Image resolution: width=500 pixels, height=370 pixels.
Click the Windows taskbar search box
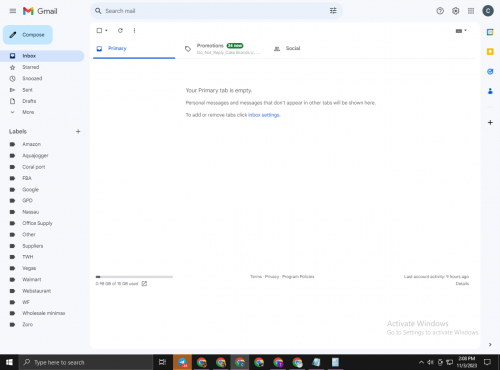tap(86, 362)
